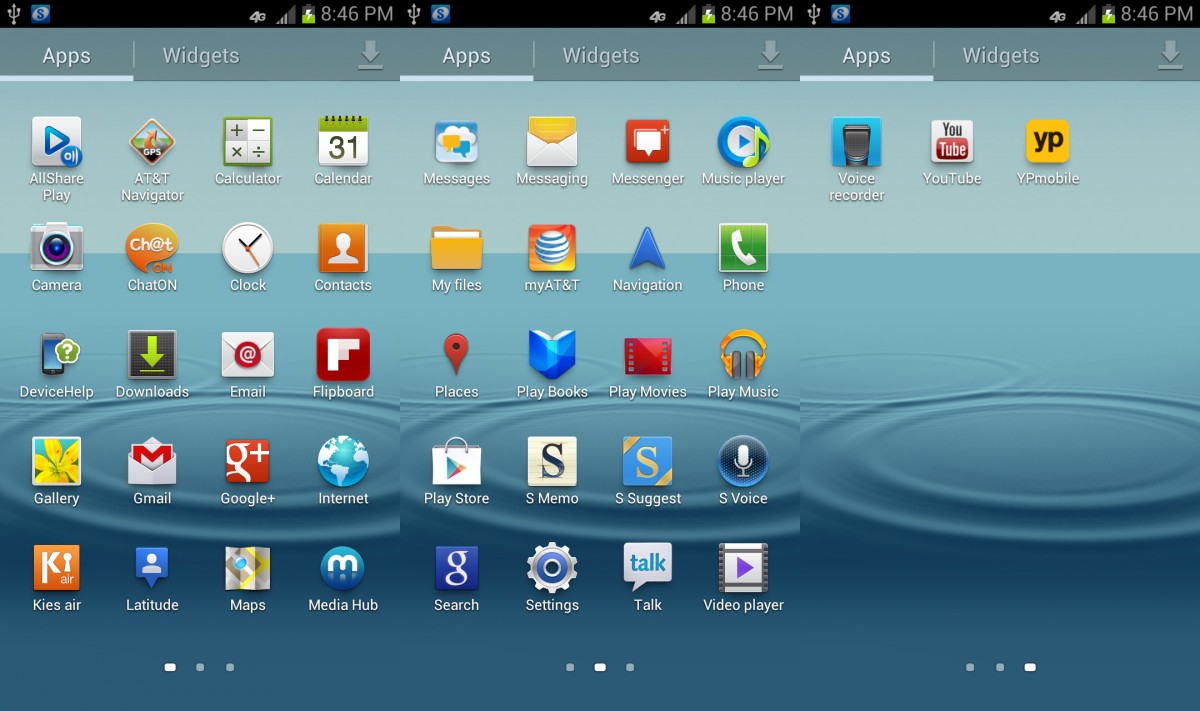Open the Messaging envelope app

pos(552,142)
